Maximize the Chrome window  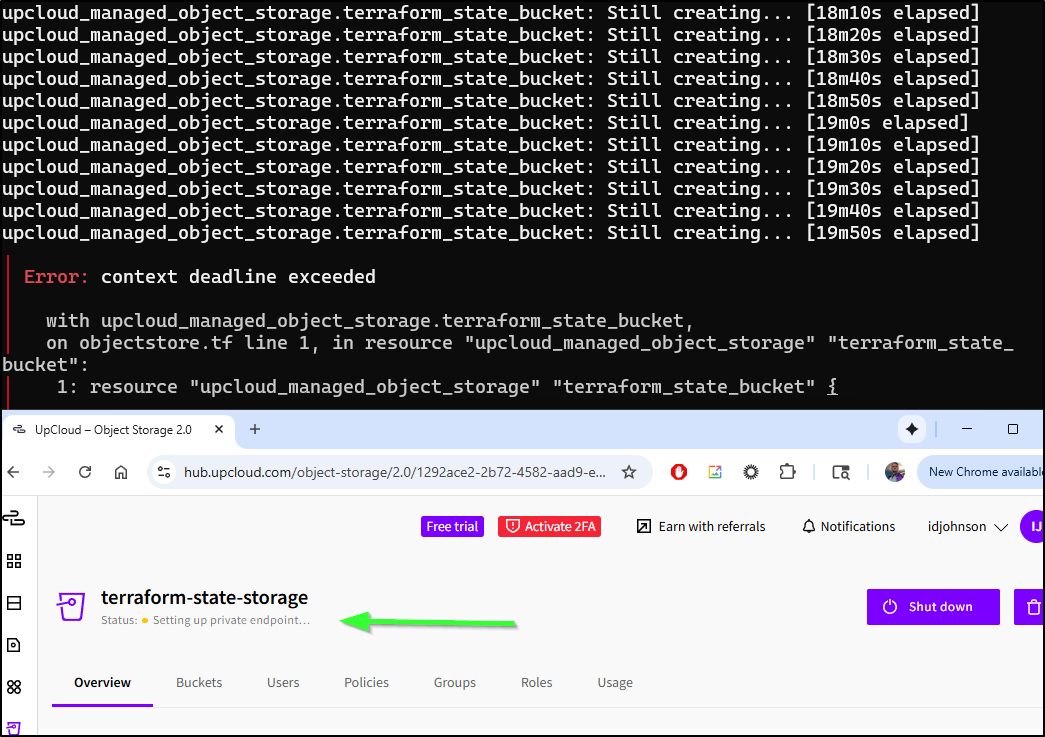pos(1012,429)
